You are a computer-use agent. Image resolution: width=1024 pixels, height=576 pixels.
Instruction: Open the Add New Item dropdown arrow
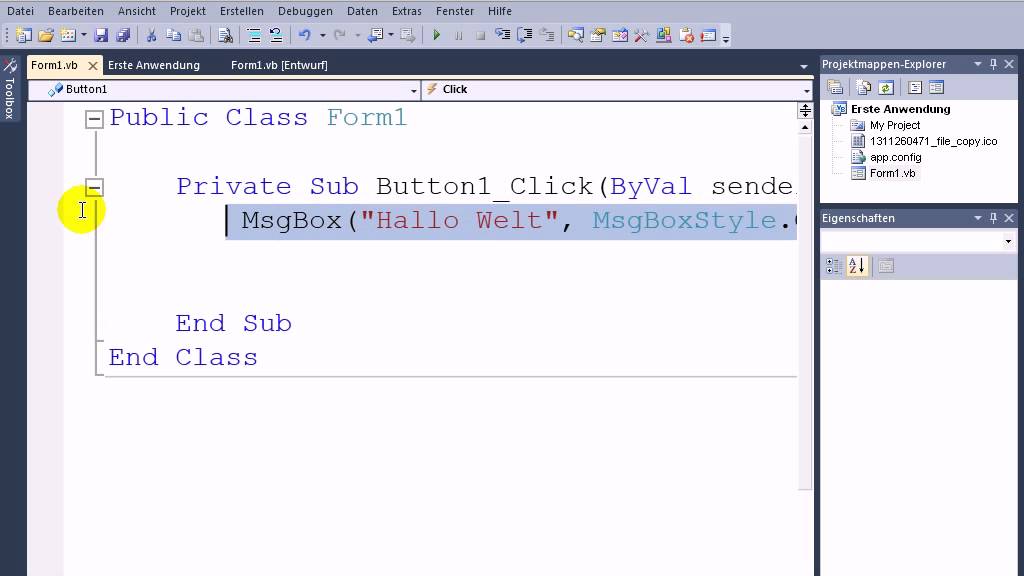tap(84, 35)
